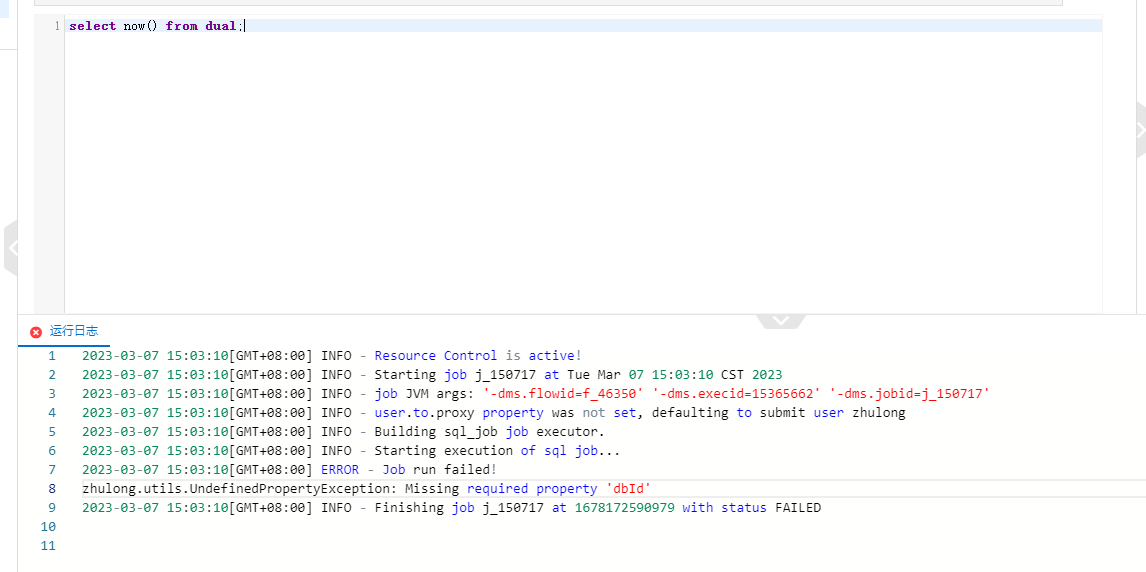Click the JVM args '-dms.flowid=f_46350' text
The height and width of the screenshot is (572, 1146).
564,394
